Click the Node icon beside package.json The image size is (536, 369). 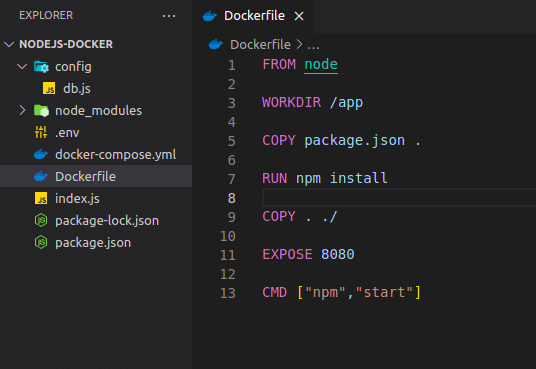(x=41, y=242)
